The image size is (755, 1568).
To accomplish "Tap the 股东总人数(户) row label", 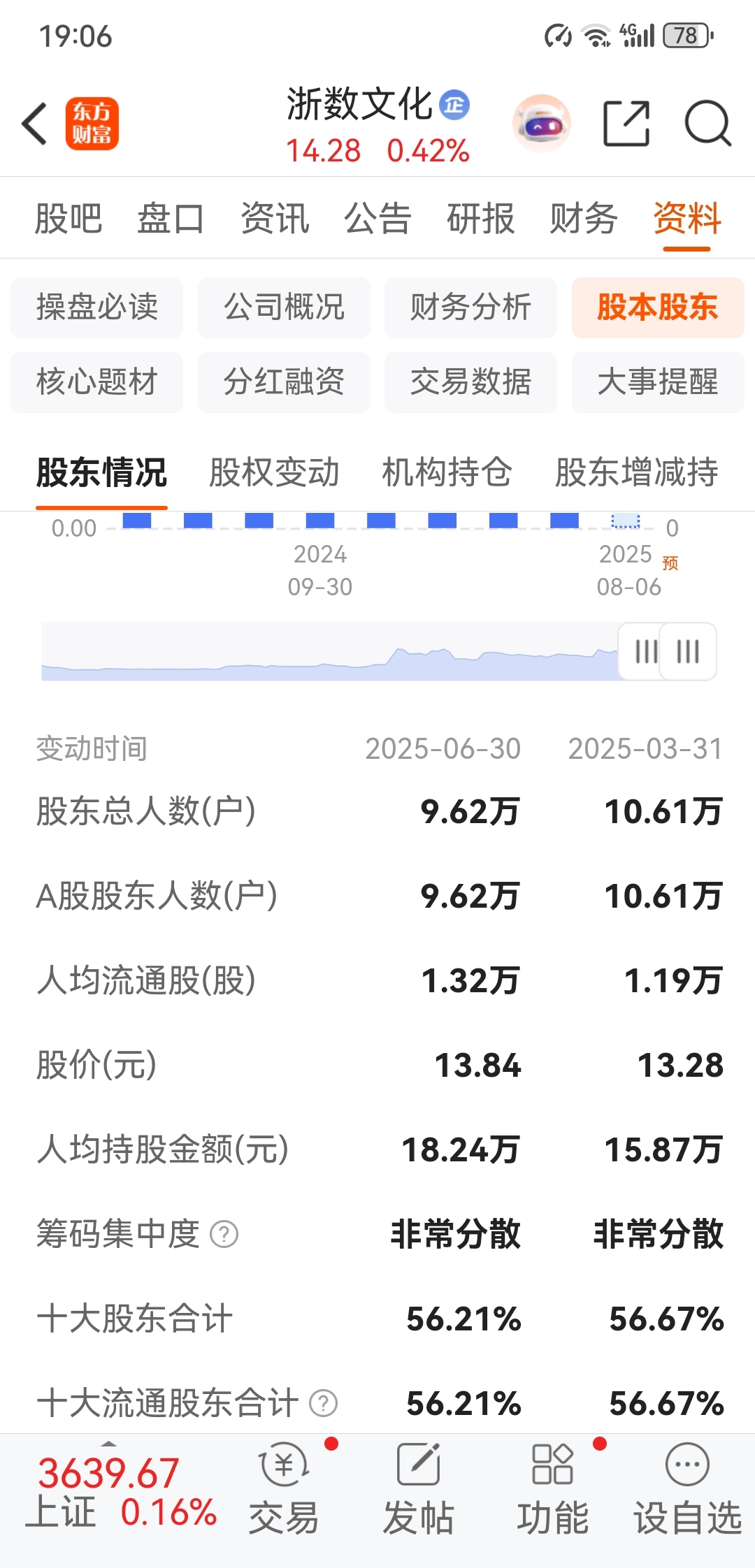I will [146, 811].
